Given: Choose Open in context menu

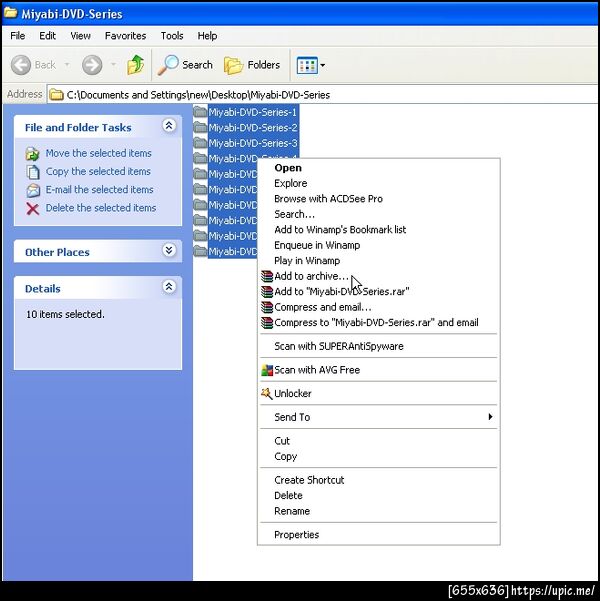Looking at the screenshot, I should click(378, 168).
